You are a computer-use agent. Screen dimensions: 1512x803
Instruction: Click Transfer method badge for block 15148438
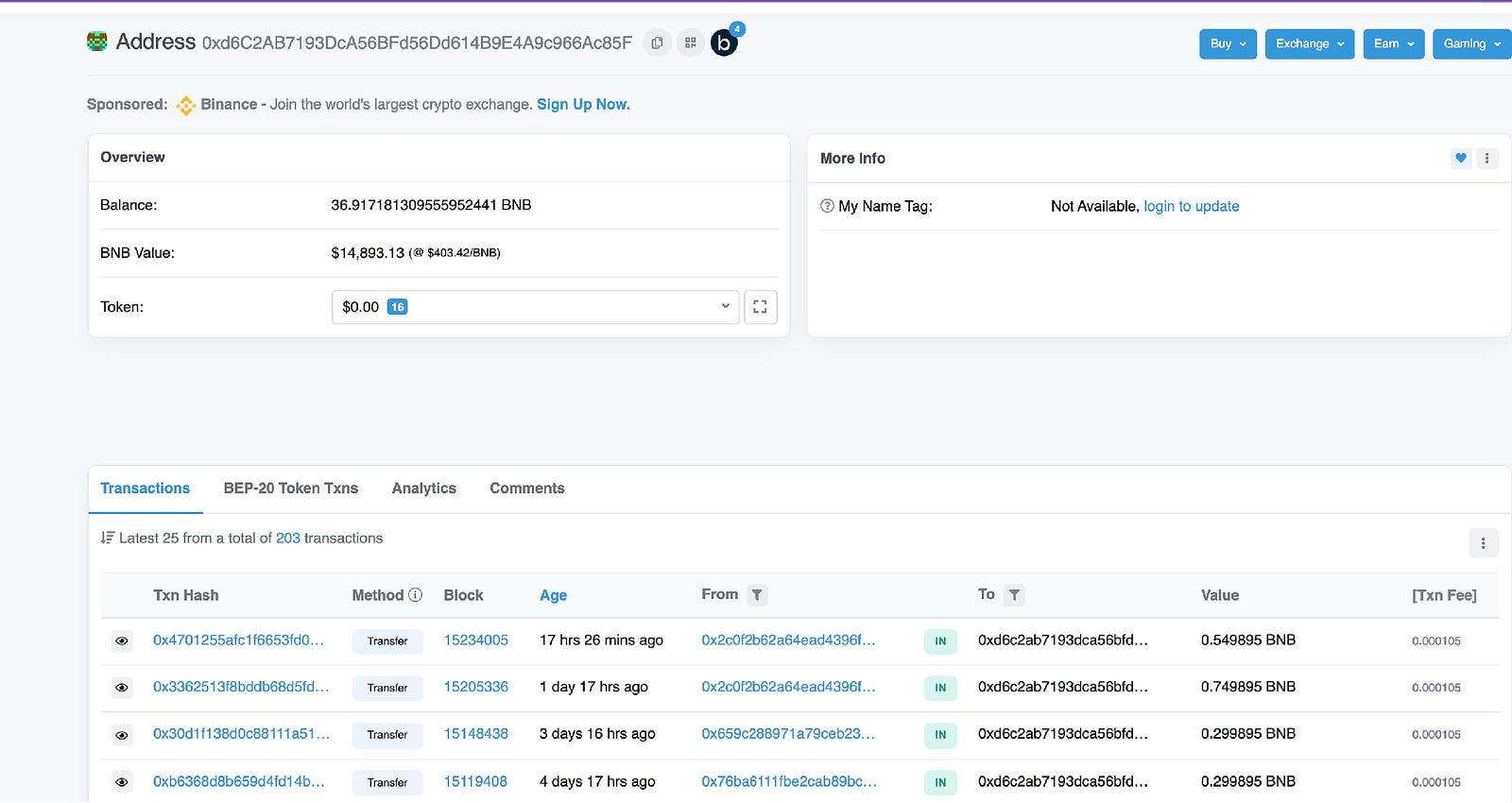[387, 735]
